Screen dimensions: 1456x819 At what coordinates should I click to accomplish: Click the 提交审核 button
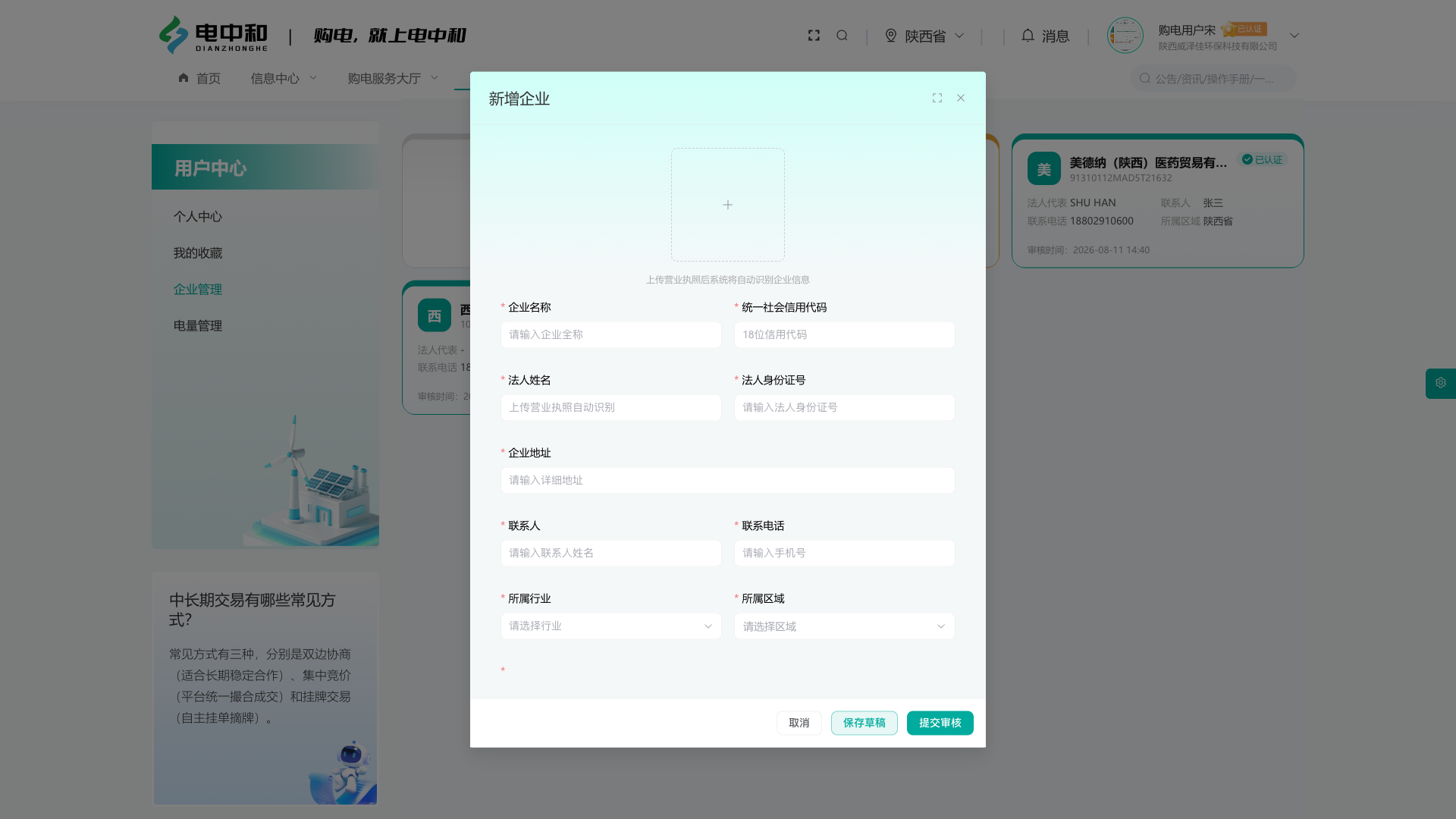pos(940,723)
